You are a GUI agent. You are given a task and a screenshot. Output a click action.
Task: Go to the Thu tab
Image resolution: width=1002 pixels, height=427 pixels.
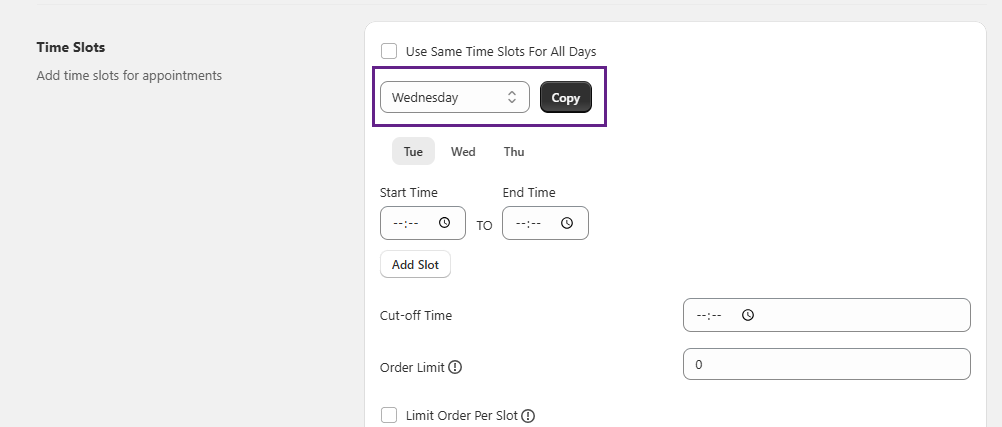pos(514,152)
